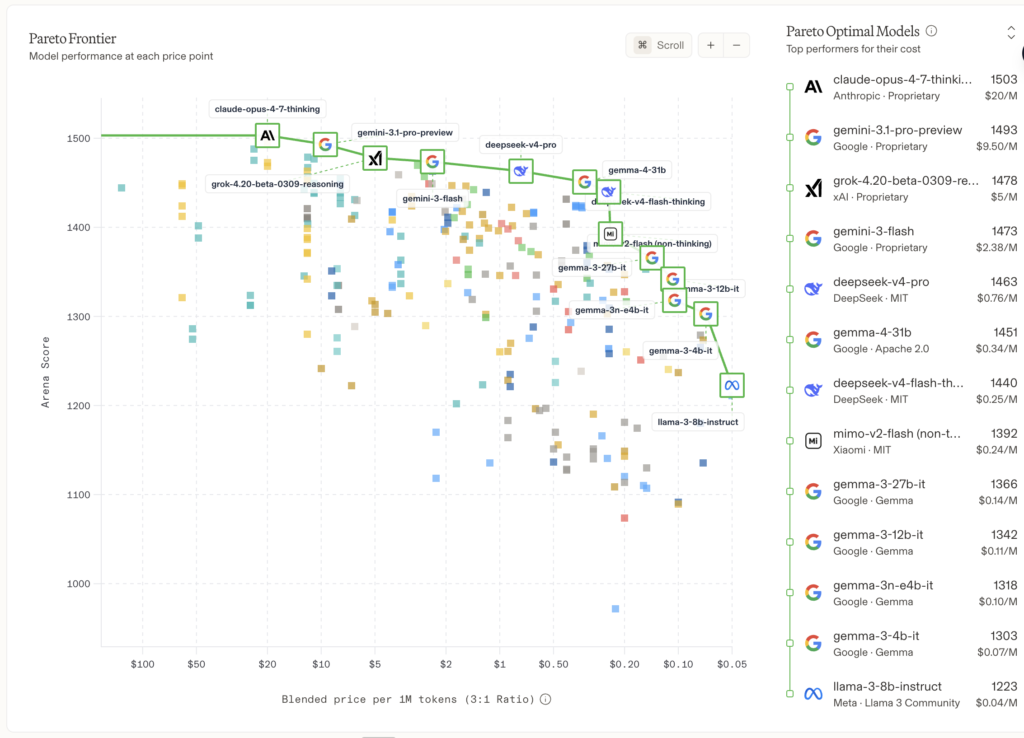Click Google logo in gemini-3.1-pro-preview list row
The image size is (1024, 738).
[x=813, y=137]
